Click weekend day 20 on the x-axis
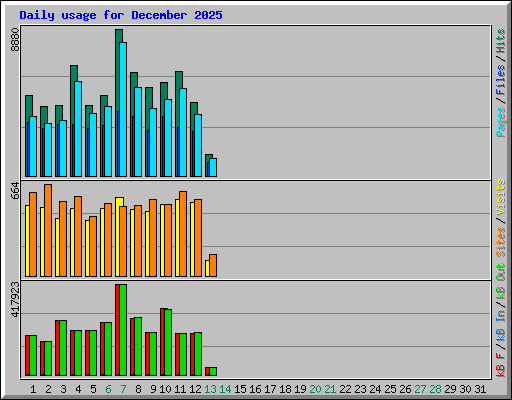 315,389
